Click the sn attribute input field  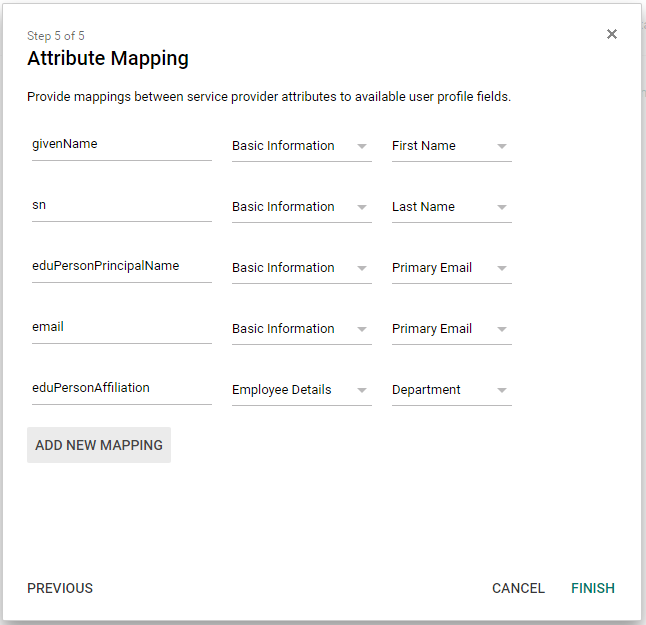pos(121,205)
